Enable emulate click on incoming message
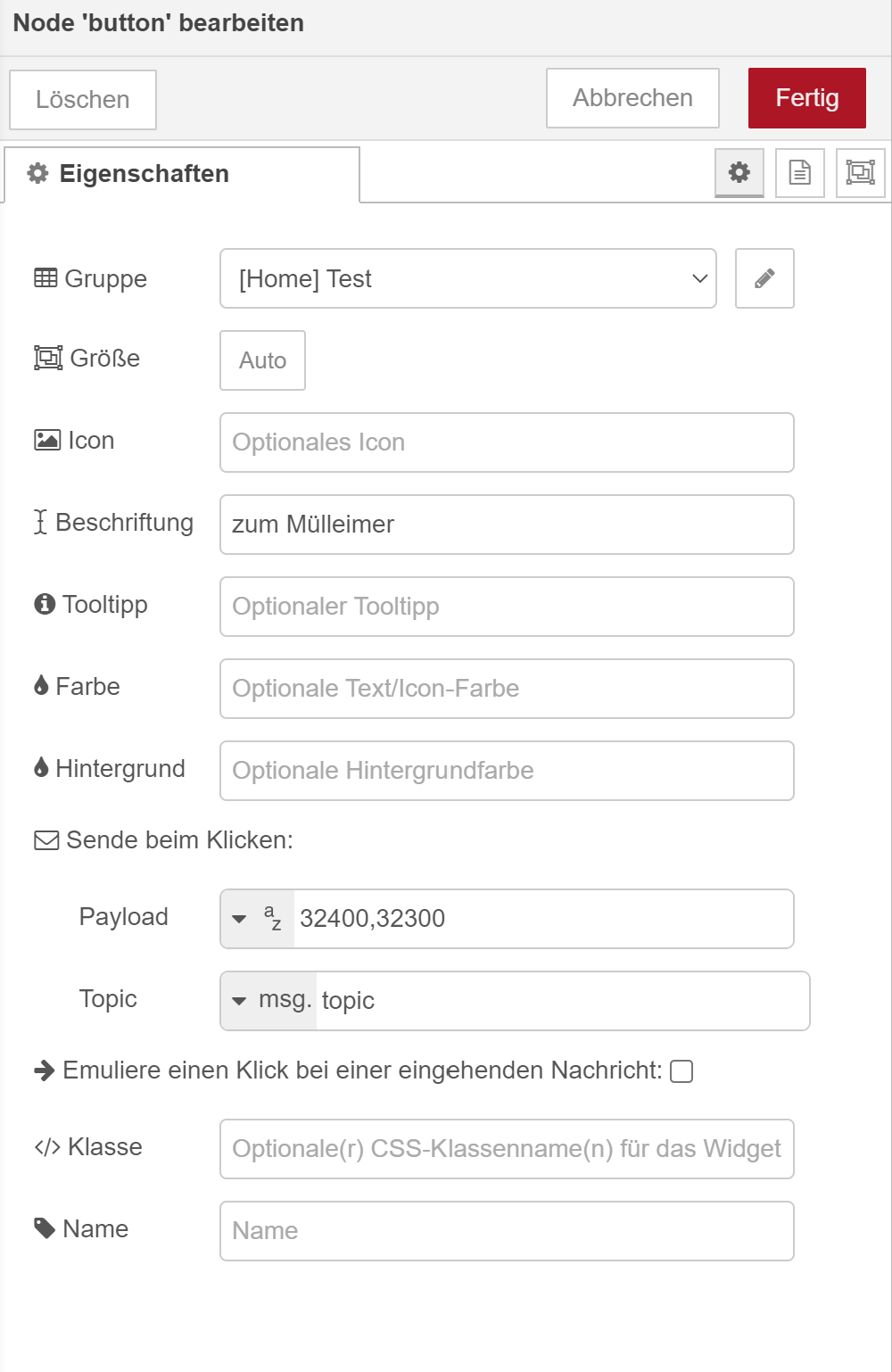This screenshot has width=892, height=1372. [681, 1071]
